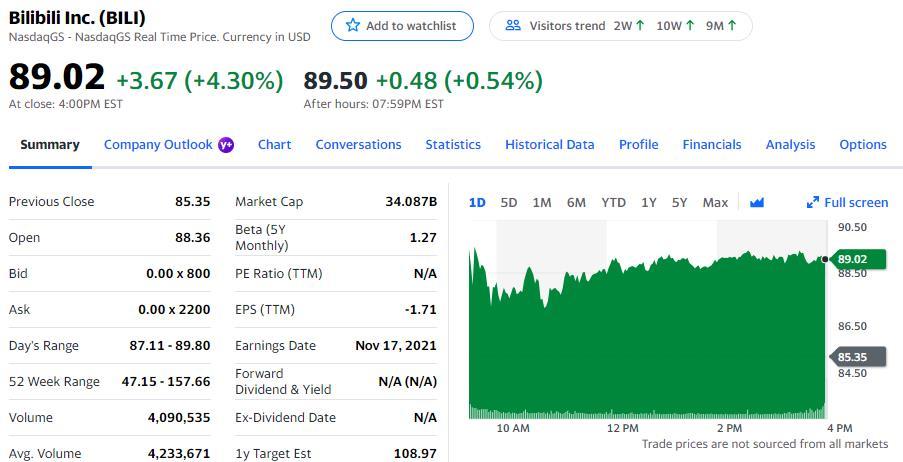Click the Ask value 0.00 x 2200
903x462 pixels.
click(x=174, y=310)
